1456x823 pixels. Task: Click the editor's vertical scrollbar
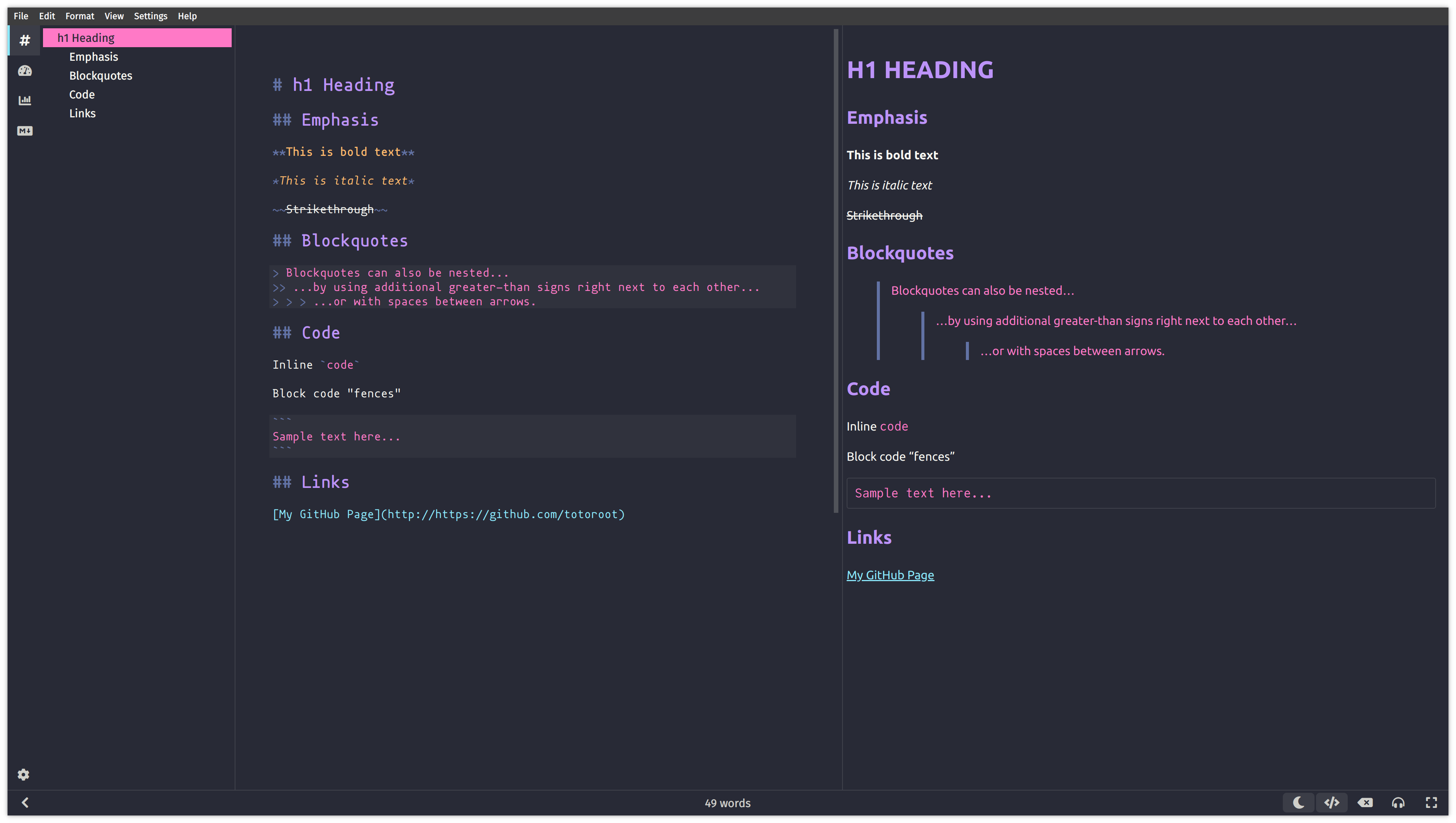(x=836, y=271)
